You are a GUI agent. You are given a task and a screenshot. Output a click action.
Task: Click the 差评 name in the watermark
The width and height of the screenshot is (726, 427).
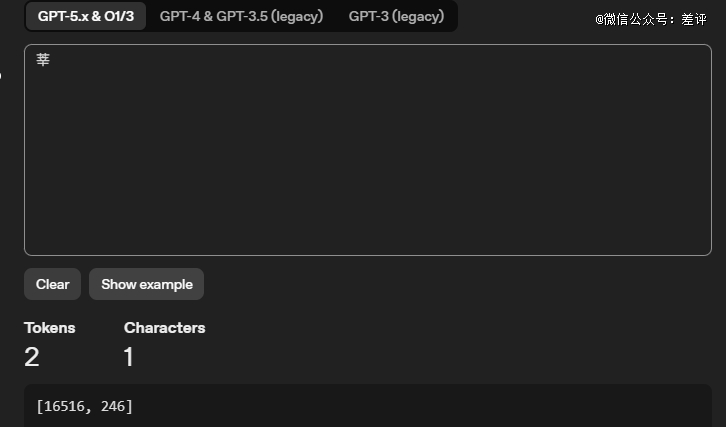pyautogui.click(x=694, y=19)
